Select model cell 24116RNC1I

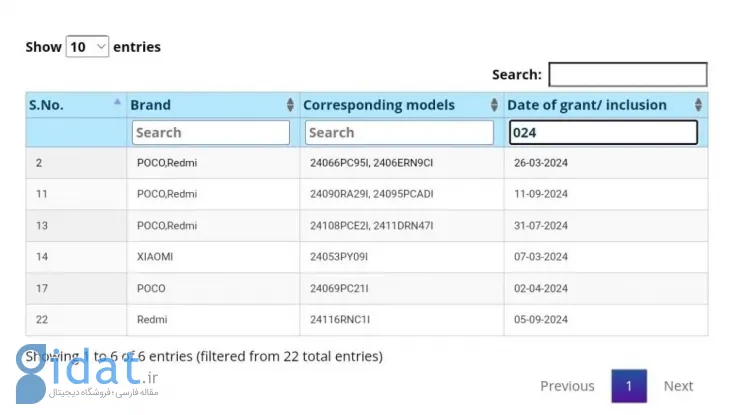340,320
